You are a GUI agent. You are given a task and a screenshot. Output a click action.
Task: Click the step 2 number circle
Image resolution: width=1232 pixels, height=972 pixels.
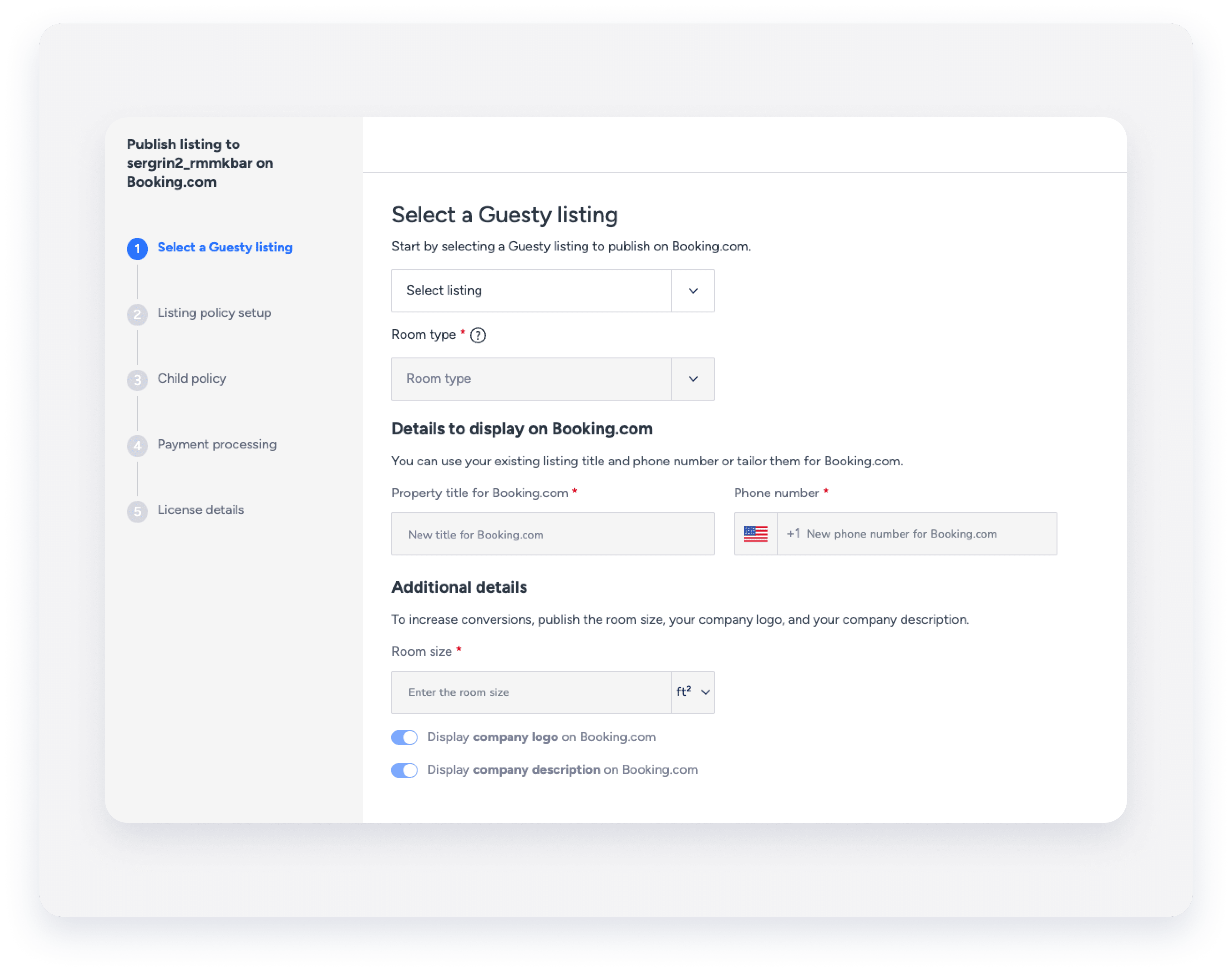(137, 314)
